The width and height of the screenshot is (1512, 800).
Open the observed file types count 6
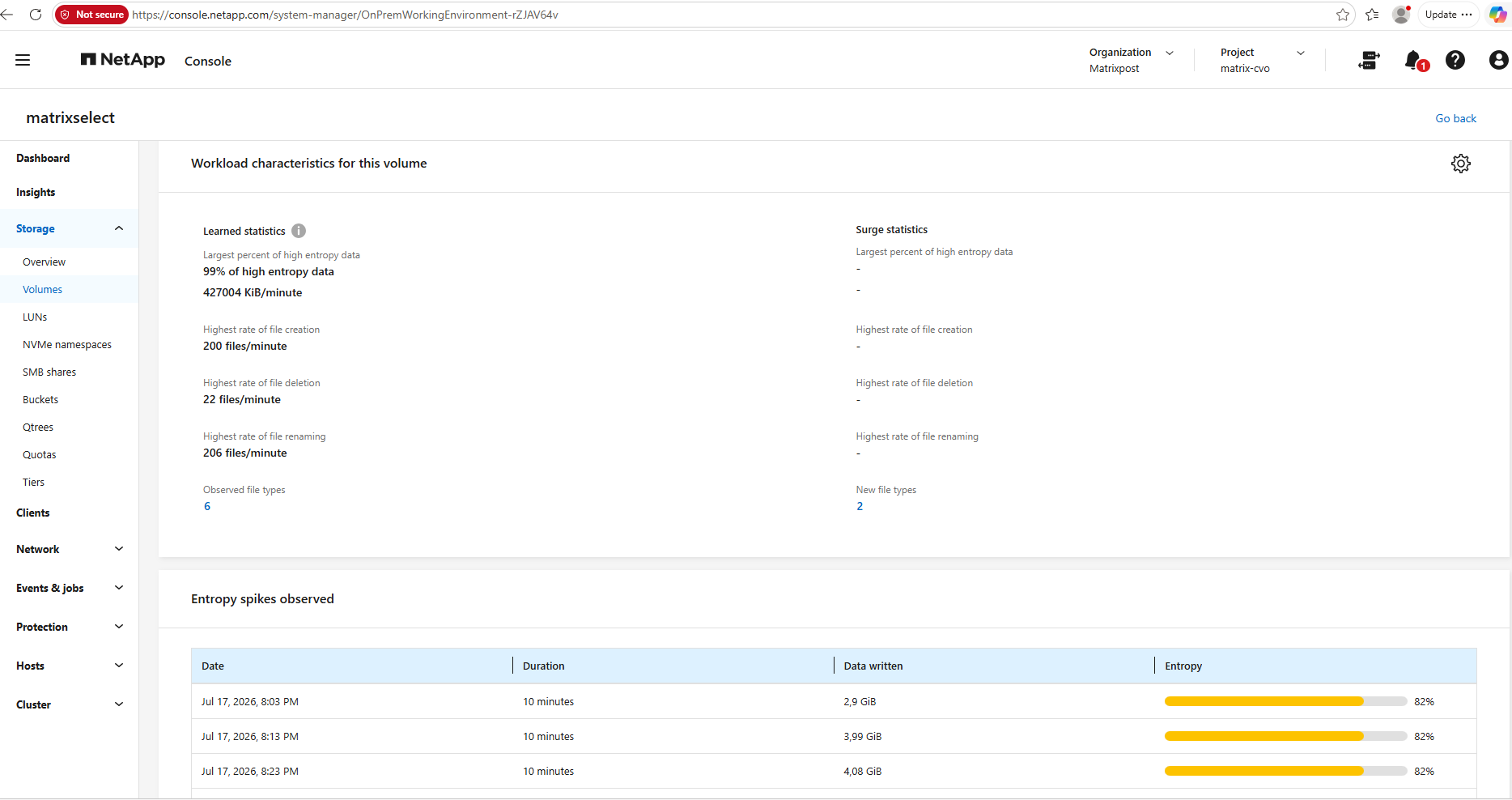[207, 506]
